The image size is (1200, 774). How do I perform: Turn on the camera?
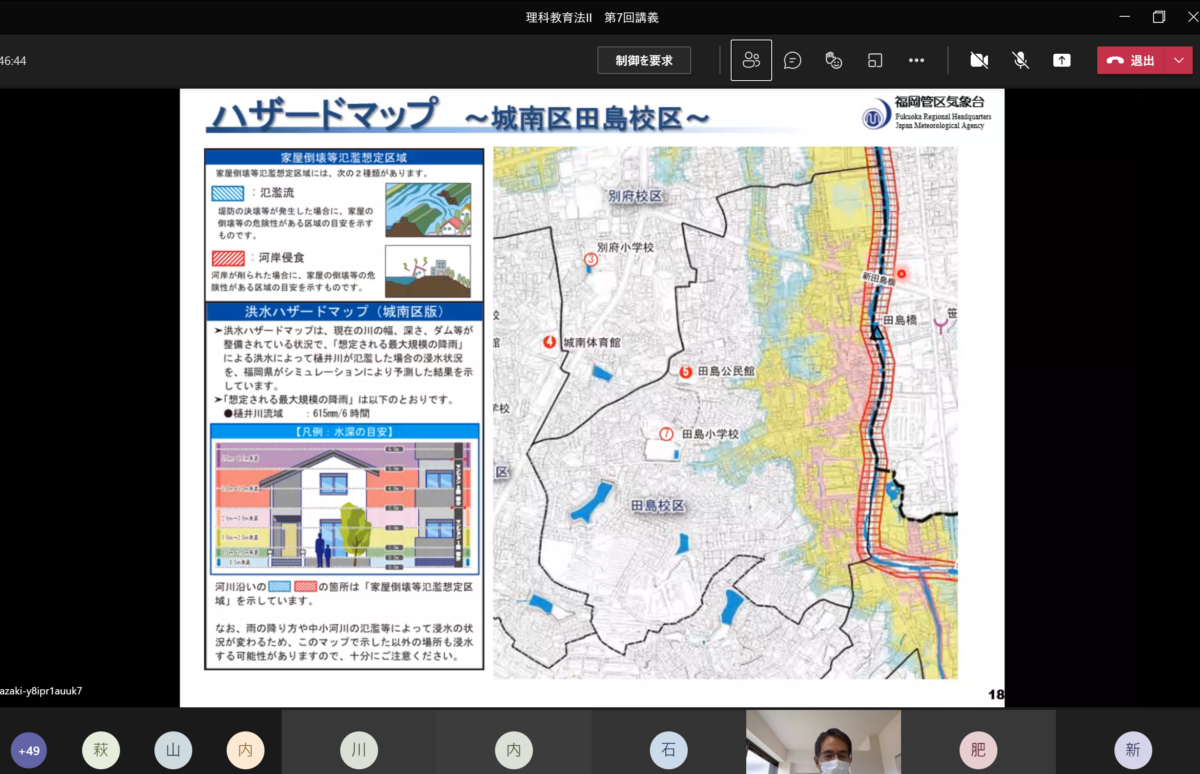click(979, 60)
